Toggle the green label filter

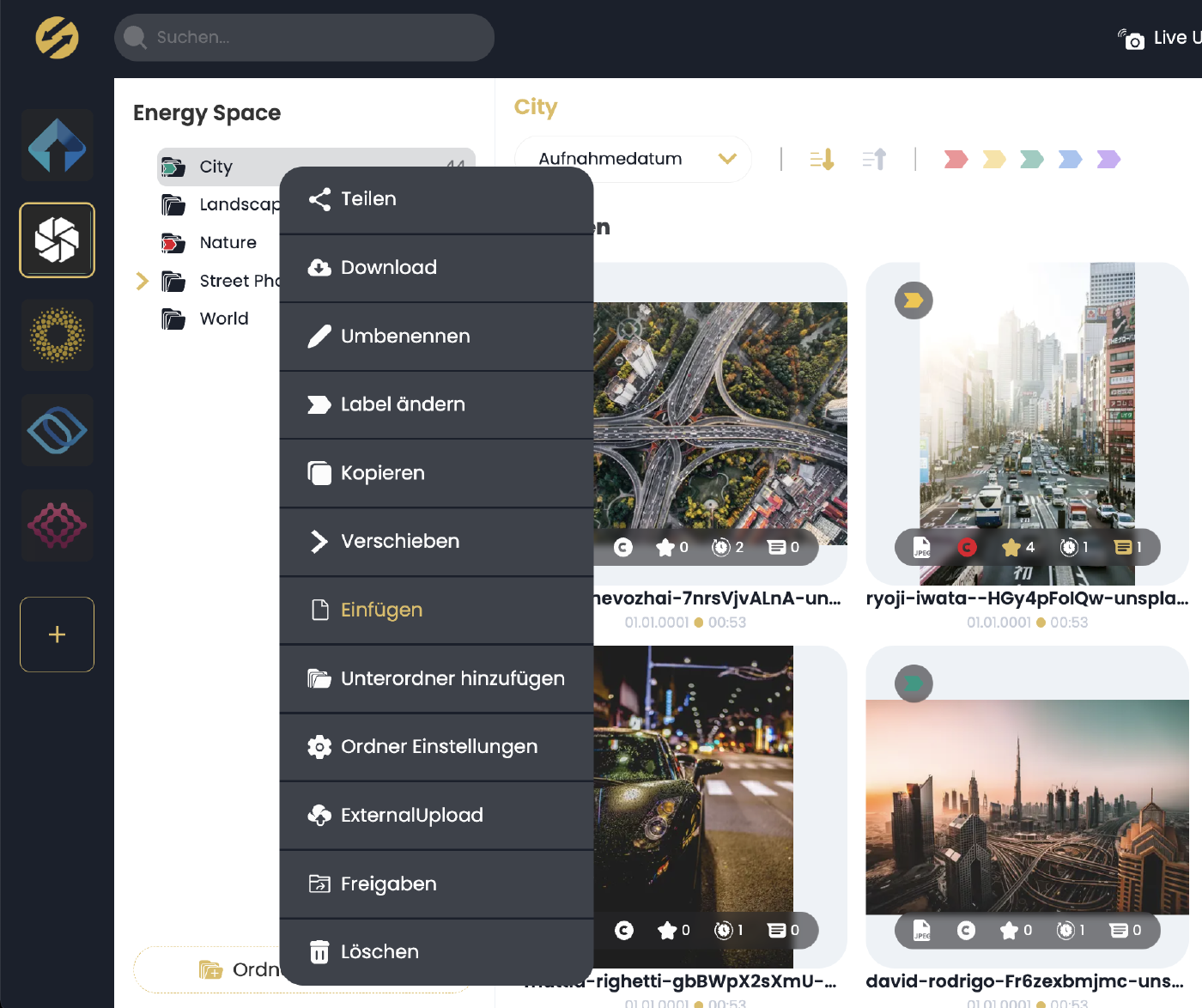click(1031, 160)
